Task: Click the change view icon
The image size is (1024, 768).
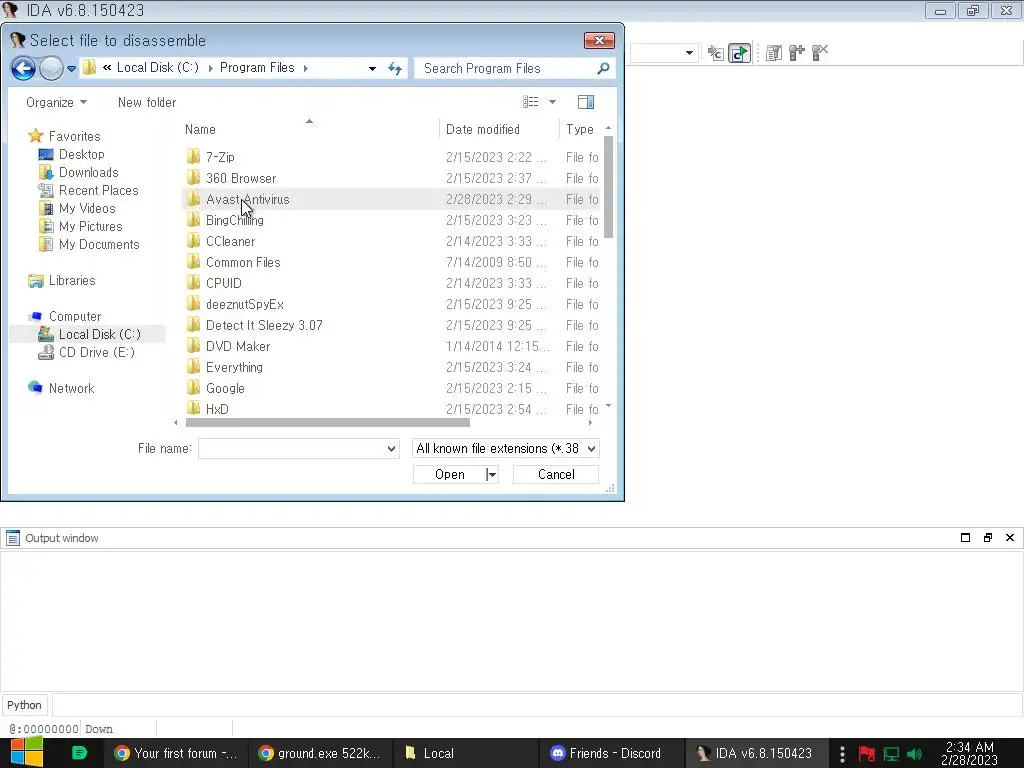Action: (531, 102)
